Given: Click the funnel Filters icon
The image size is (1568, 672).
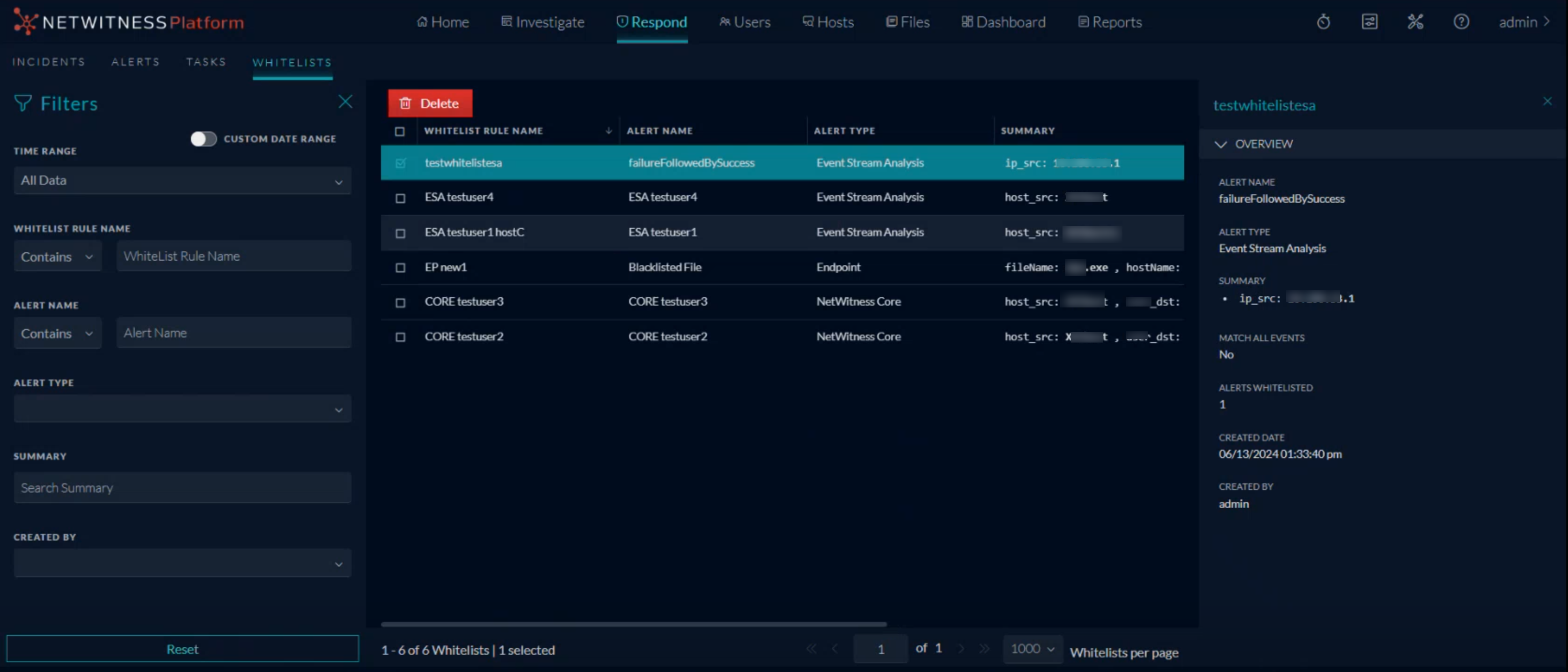Looking at the screenshot, I should point(22,103).
